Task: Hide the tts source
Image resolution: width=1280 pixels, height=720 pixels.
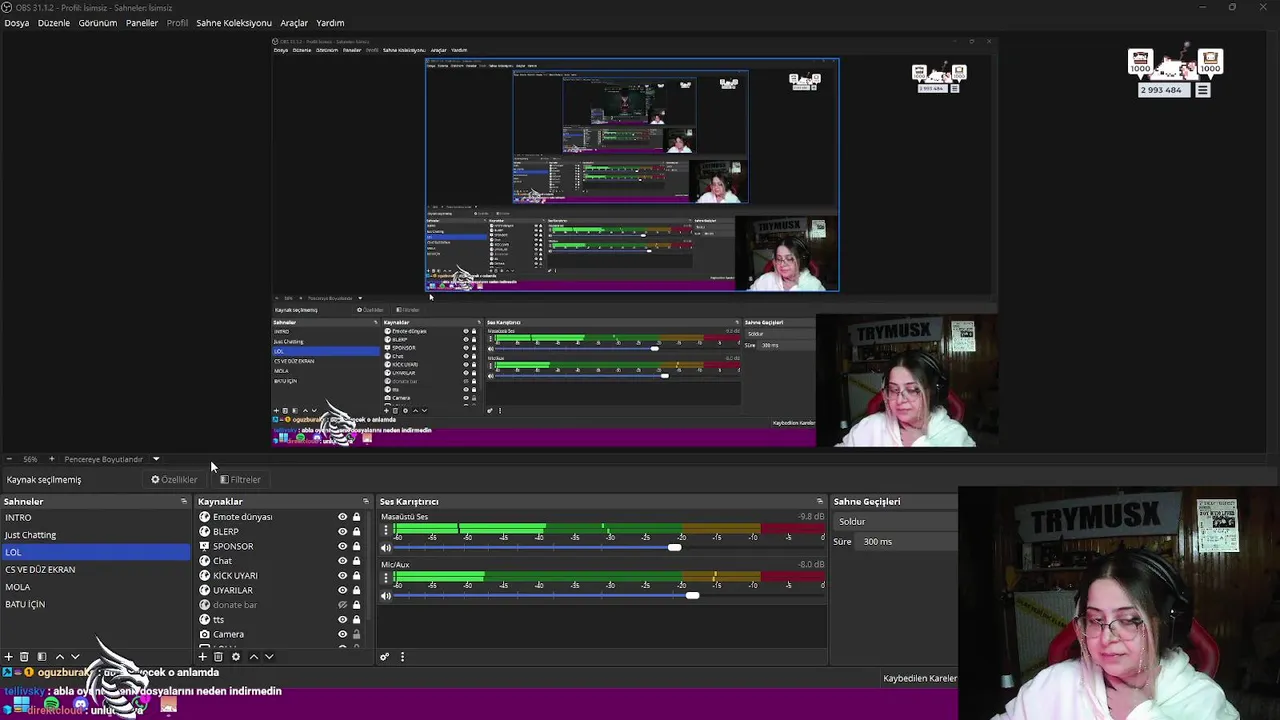Action: pyautogui.click(x=342, y=620)
